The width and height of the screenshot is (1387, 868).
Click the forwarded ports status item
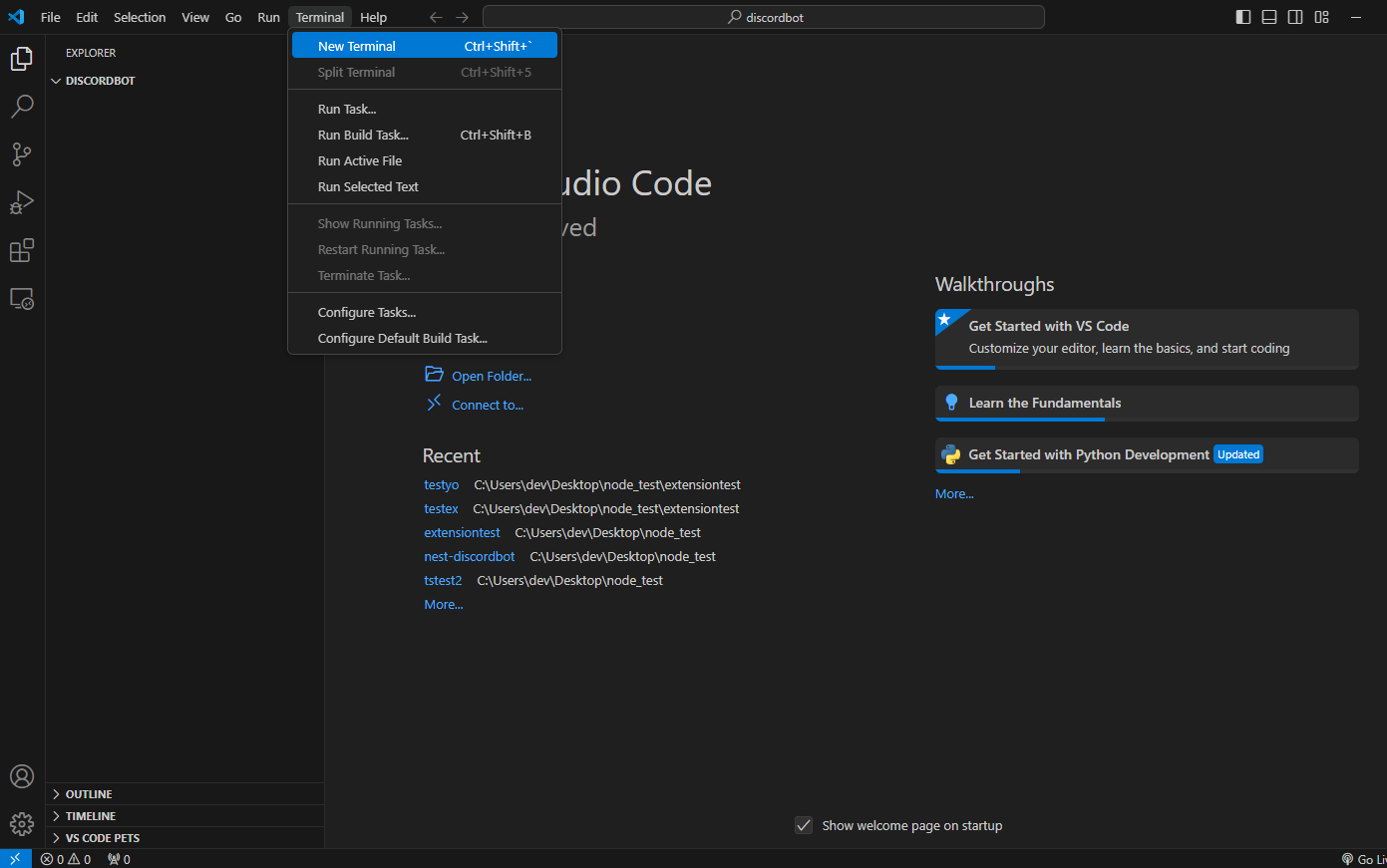click(x=119, y=859)
